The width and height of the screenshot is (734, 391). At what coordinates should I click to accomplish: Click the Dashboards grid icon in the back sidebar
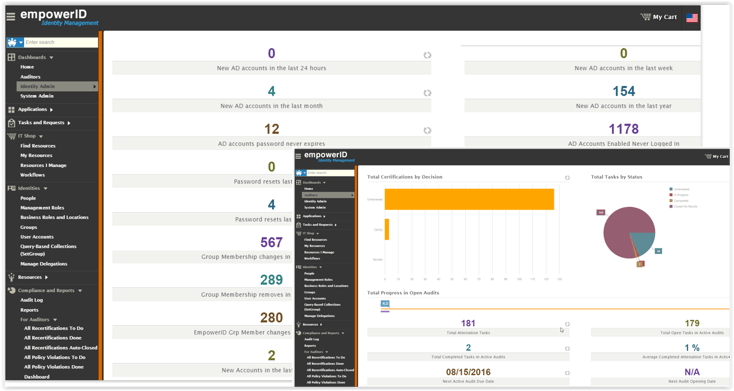click(11, 57)
